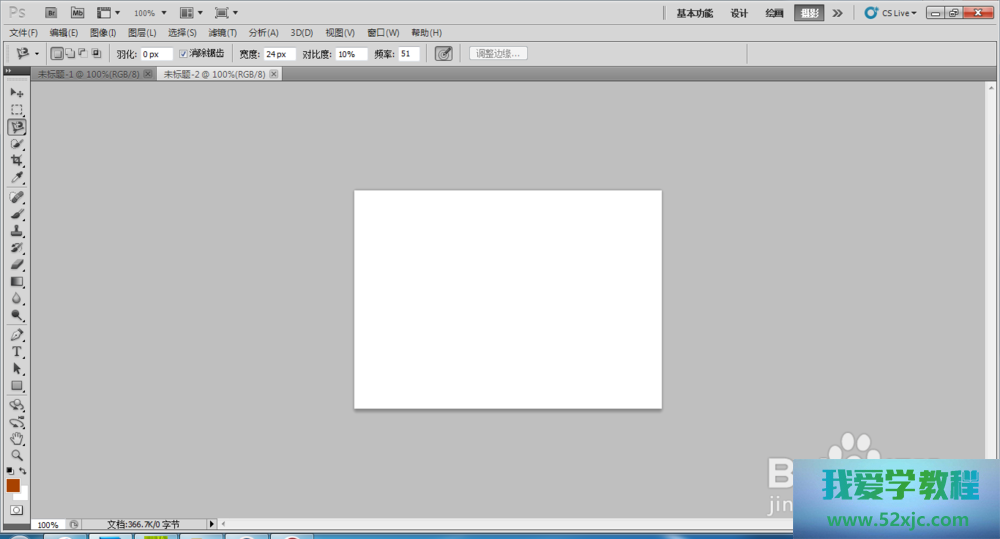Viewport: 1000px width, 539px height.
Task: Select the Zoom magnifier tool
Action: (x=17, y=455)
